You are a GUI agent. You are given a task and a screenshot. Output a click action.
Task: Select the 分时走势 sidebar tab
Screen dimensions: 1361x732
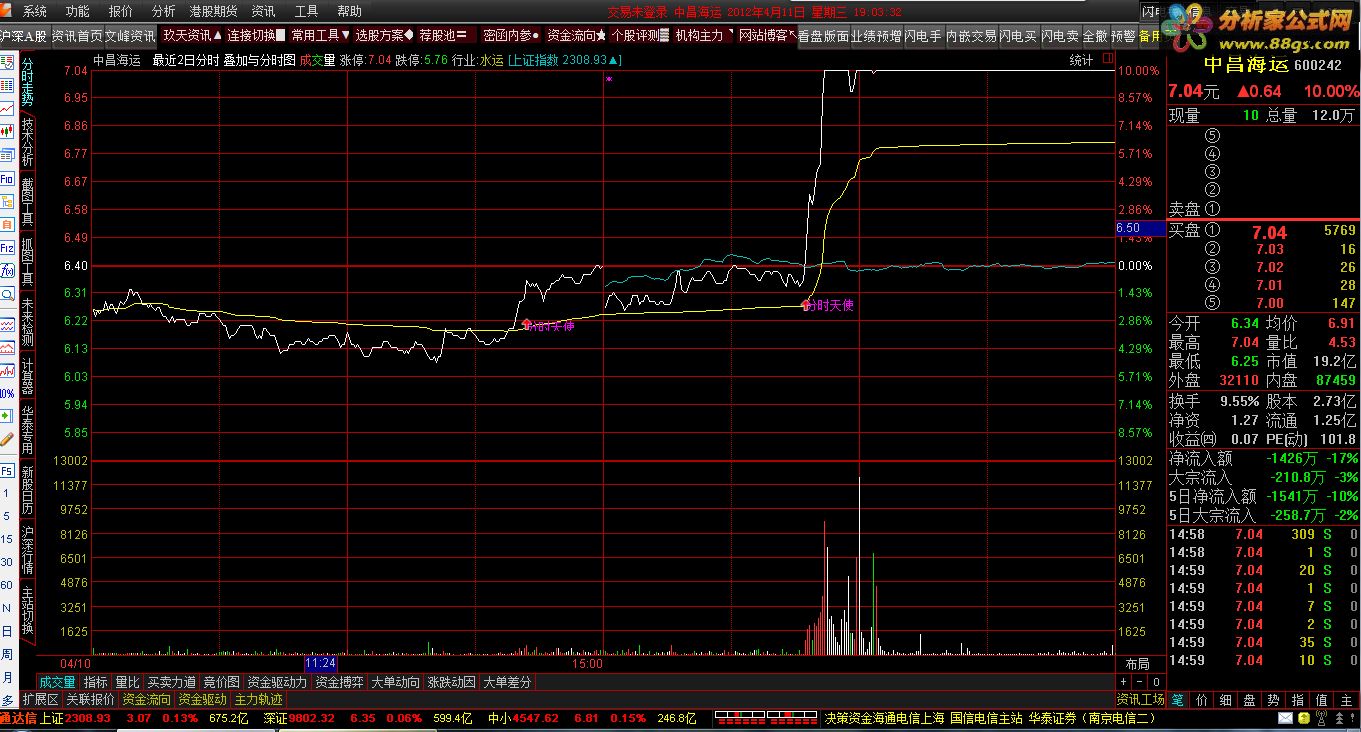[28, 83]
